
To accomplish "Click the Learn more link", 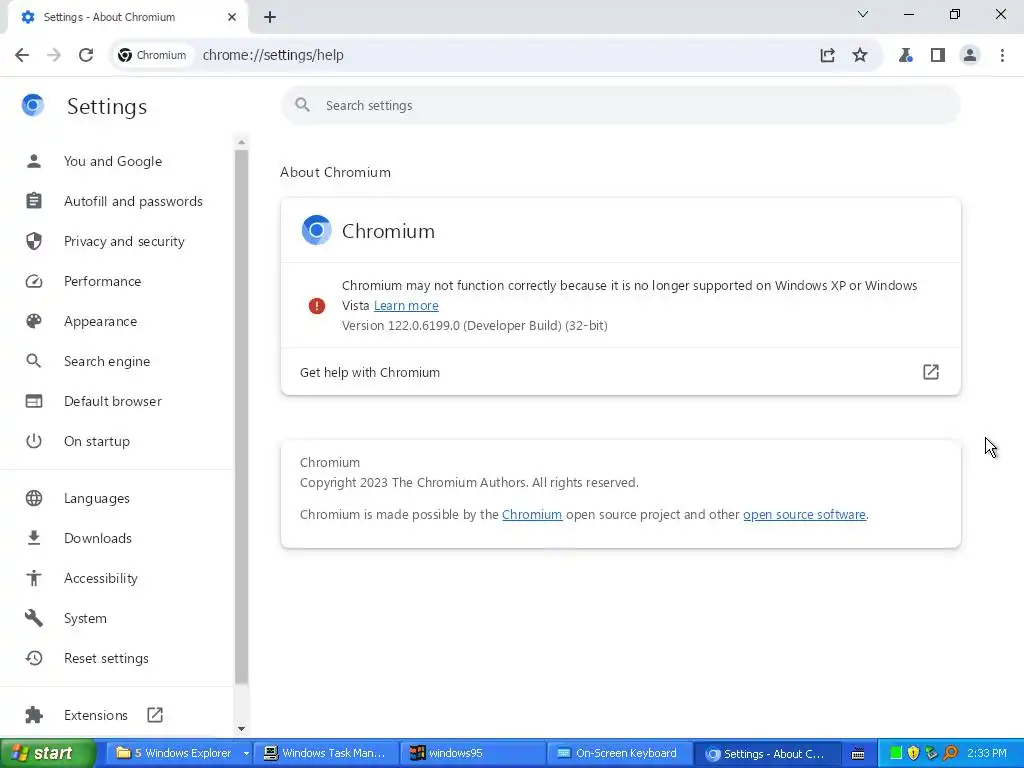I will [x=406, y=306].
